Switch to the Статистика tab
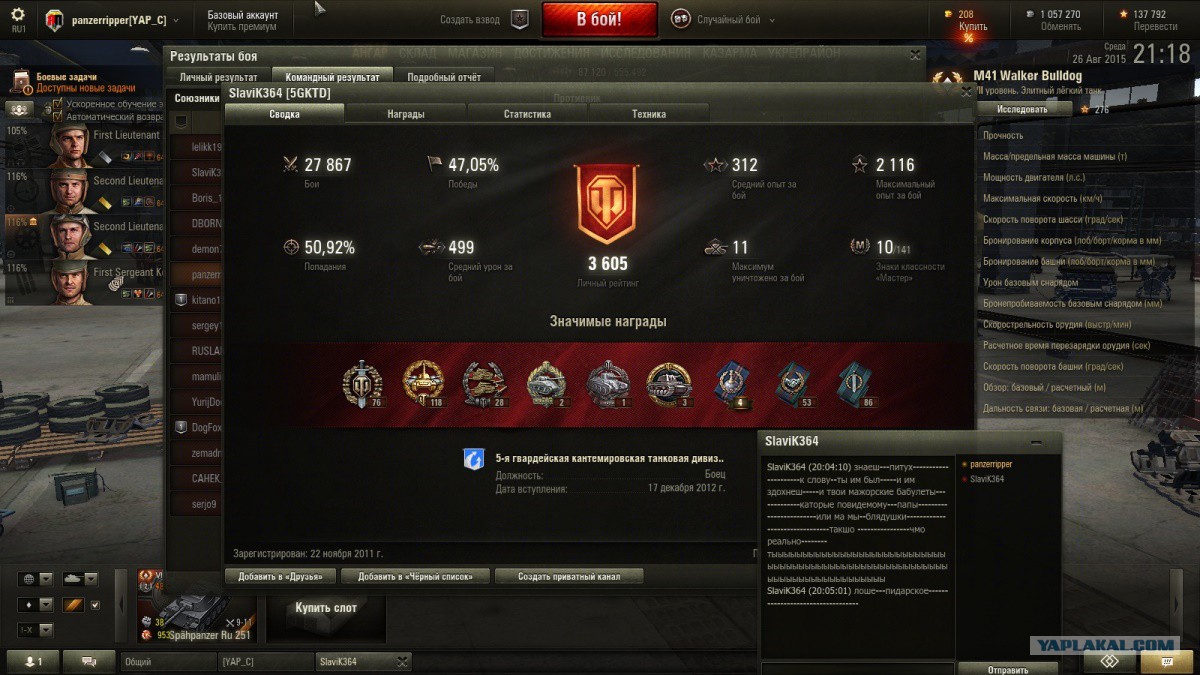Viewport: 1200px width, 675px height. (x=527, y=114)
